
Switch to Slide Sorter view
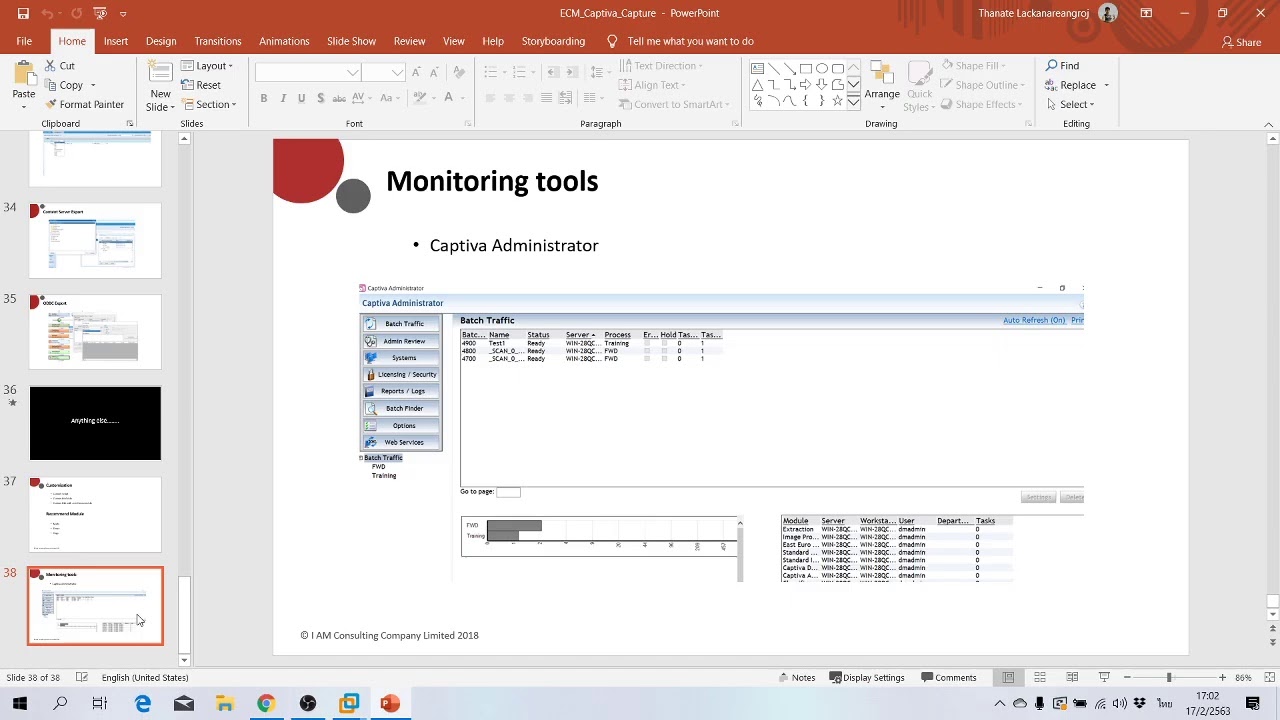1040,677
